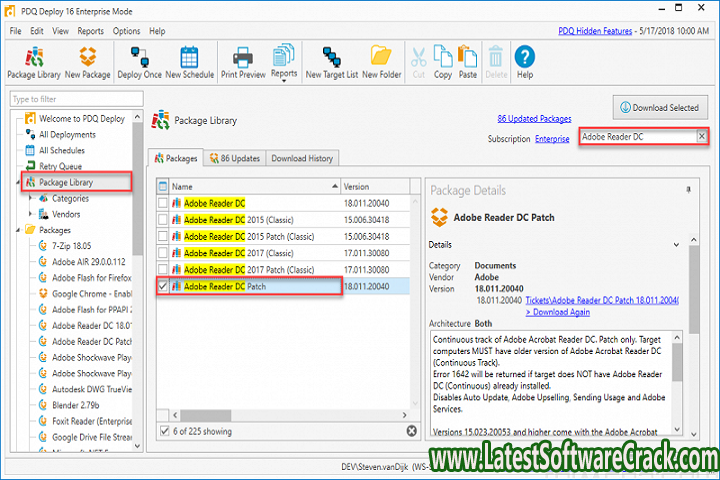Open the Options menu
The image size is (720, 480).
(x=126, y=31)
